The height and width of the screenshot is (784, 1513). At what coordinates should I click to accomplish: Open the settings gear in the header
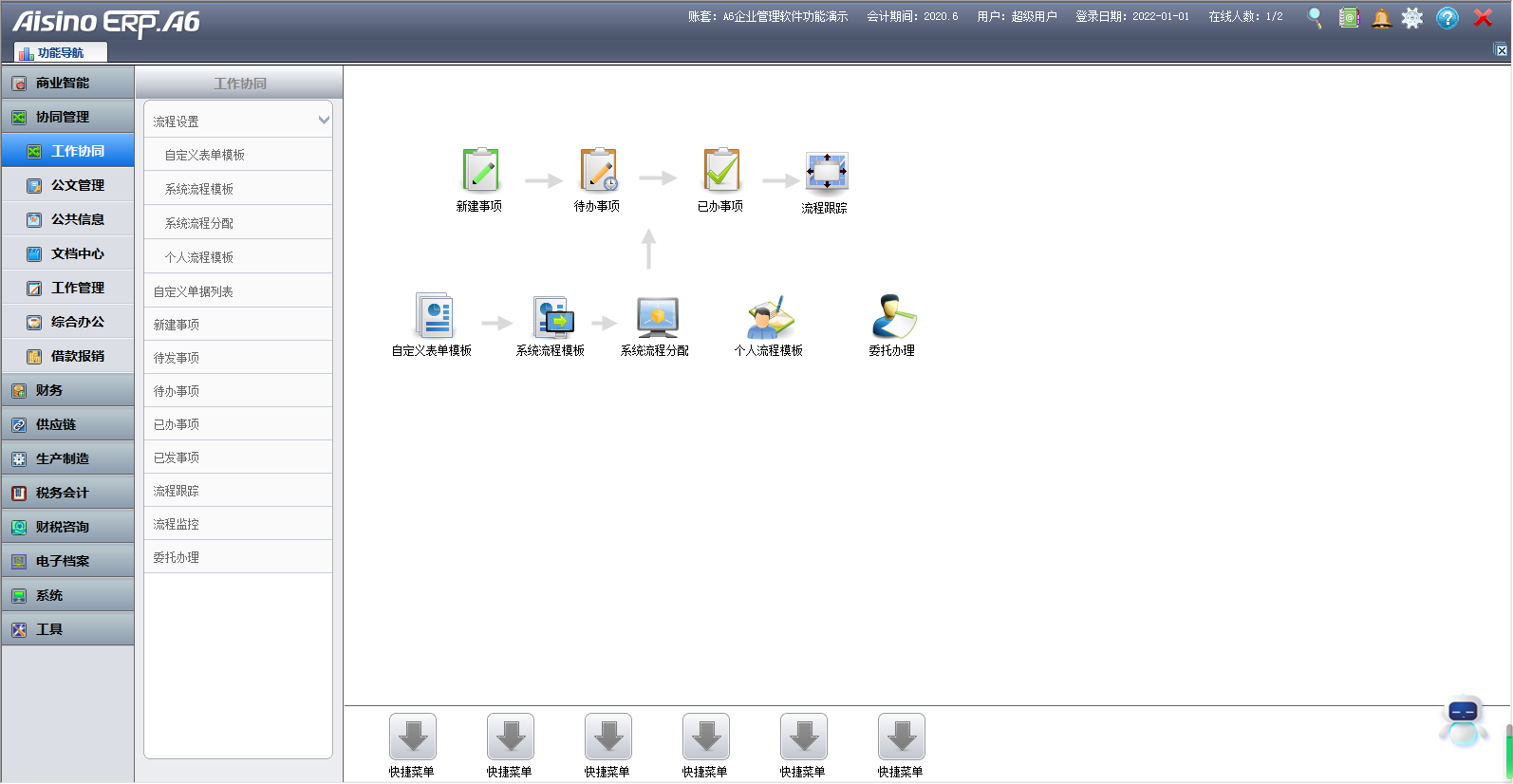1412,18
